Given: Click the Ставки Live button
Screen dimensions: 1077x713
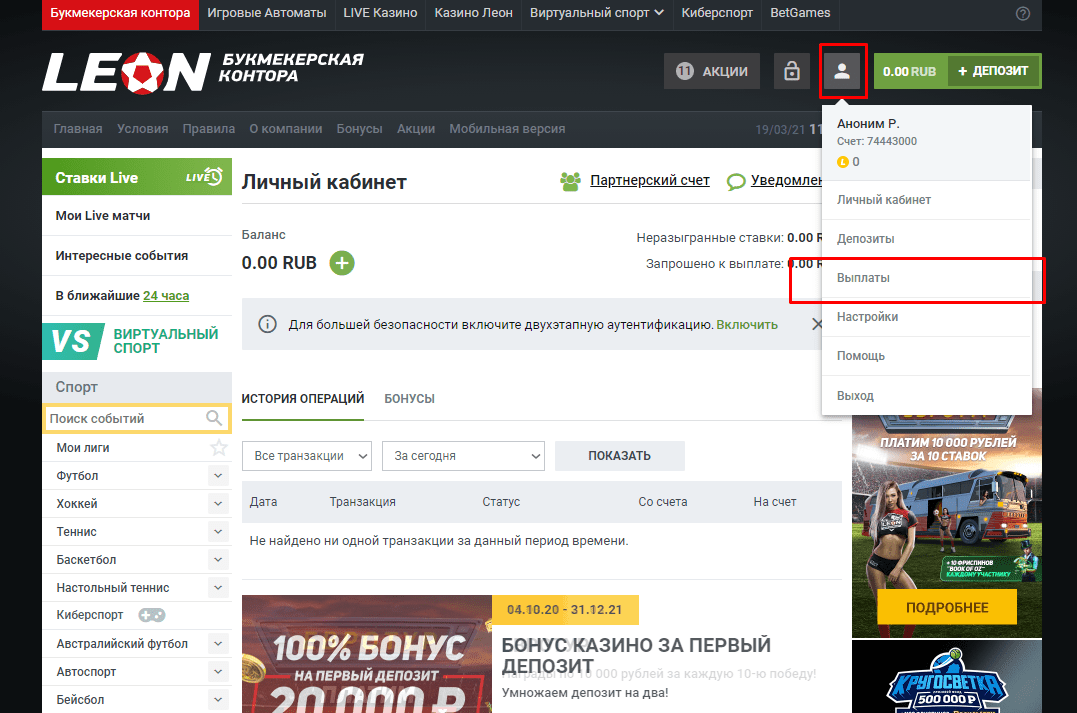Looking at the screenshot, I should (x=137, y=177).
